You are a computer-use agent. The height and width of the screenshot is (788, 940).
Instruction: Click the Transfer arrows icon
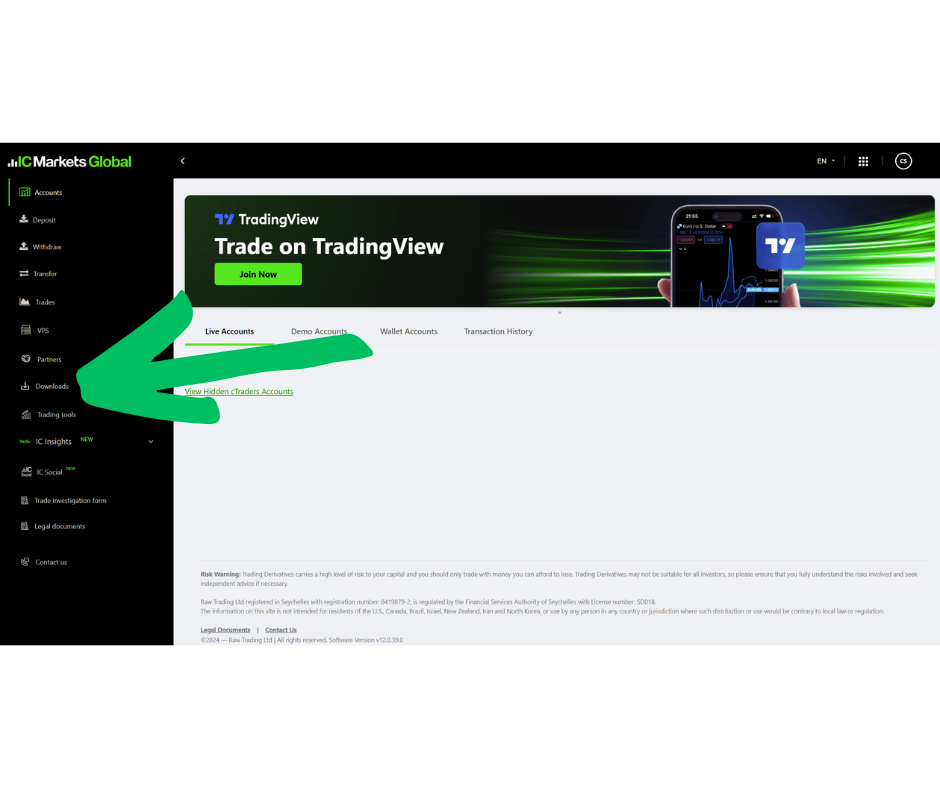click(x=24, y=273)
